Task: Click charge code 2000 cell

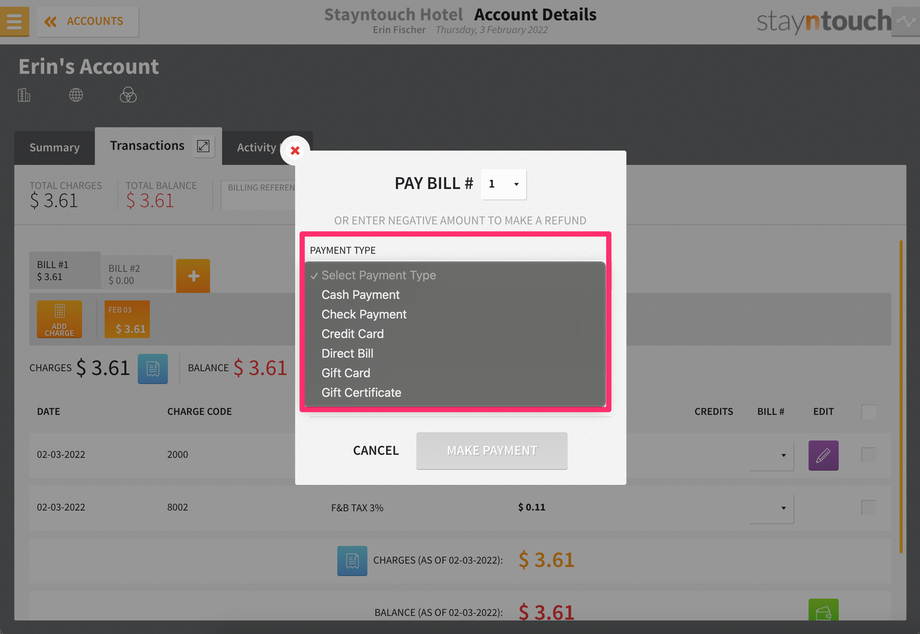Action: pos(178,455)
